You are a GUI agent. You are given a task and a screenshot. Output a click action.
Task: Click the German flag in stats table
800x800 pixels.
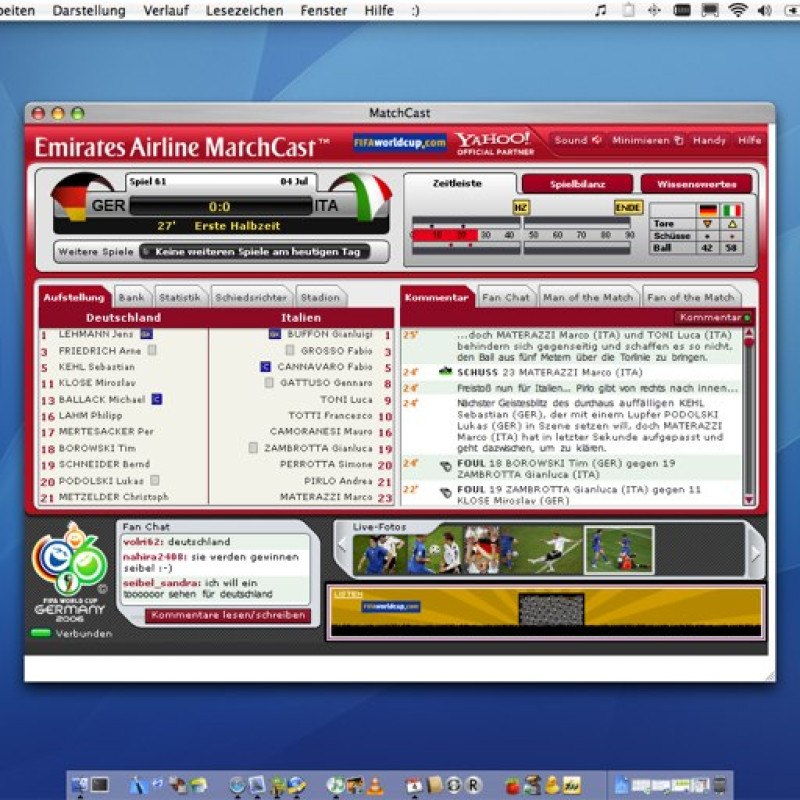click(708, 210)
